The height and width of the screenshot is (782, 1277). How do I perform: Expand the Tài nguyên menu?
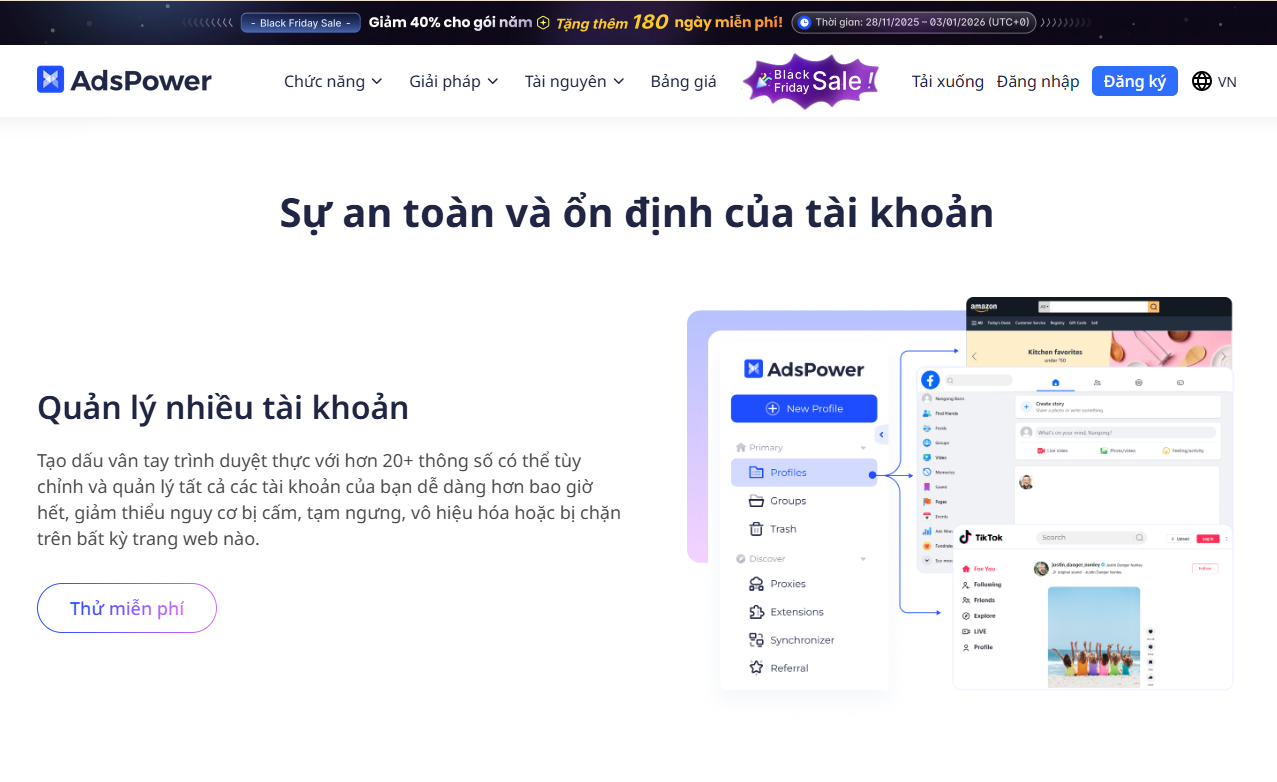click(x=574, y=81)
